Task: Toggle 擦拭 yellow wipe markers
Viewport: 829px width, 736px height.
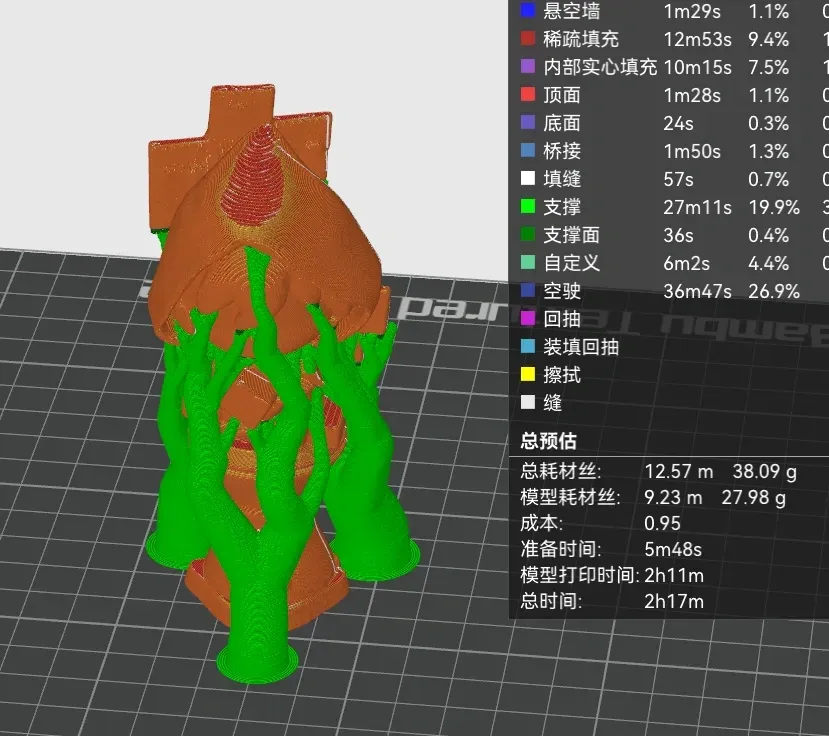Action: click(528, 375)
